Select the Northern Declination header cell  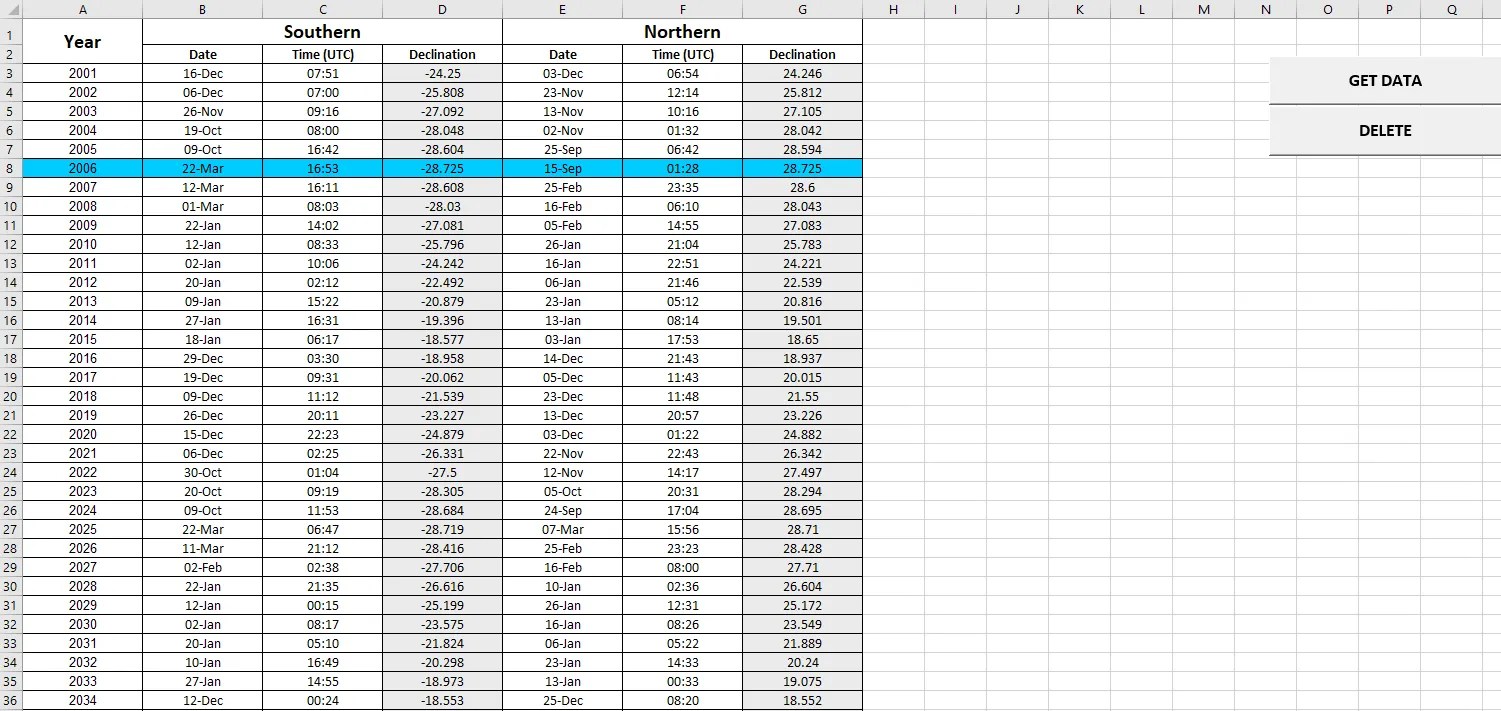[x=802, y=54]
